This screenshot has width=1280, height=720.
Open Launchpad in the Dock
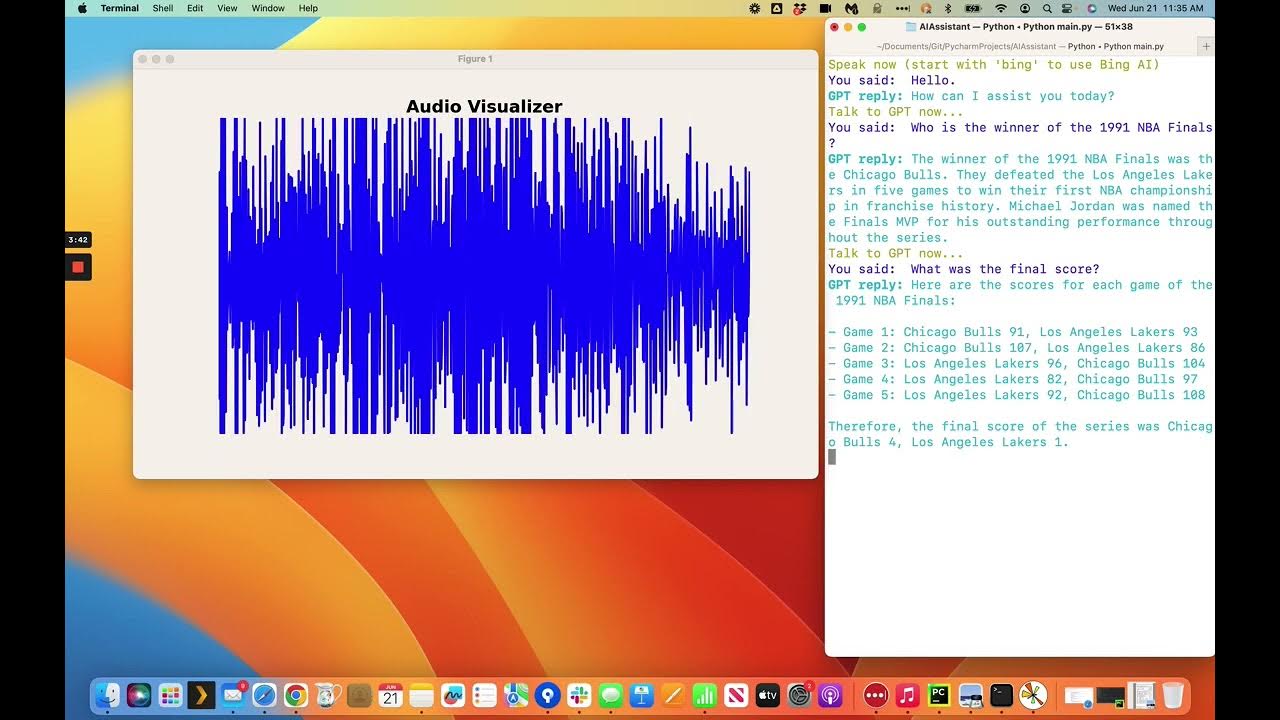coord(170,695)
